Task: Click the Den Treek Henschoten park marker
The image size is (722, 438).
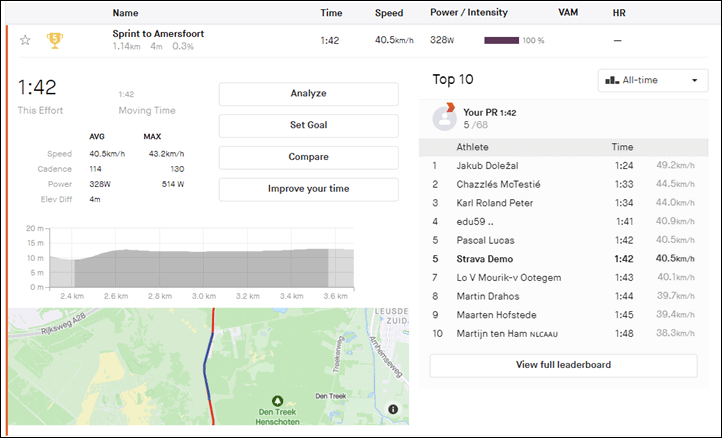Action: [277, 401]
